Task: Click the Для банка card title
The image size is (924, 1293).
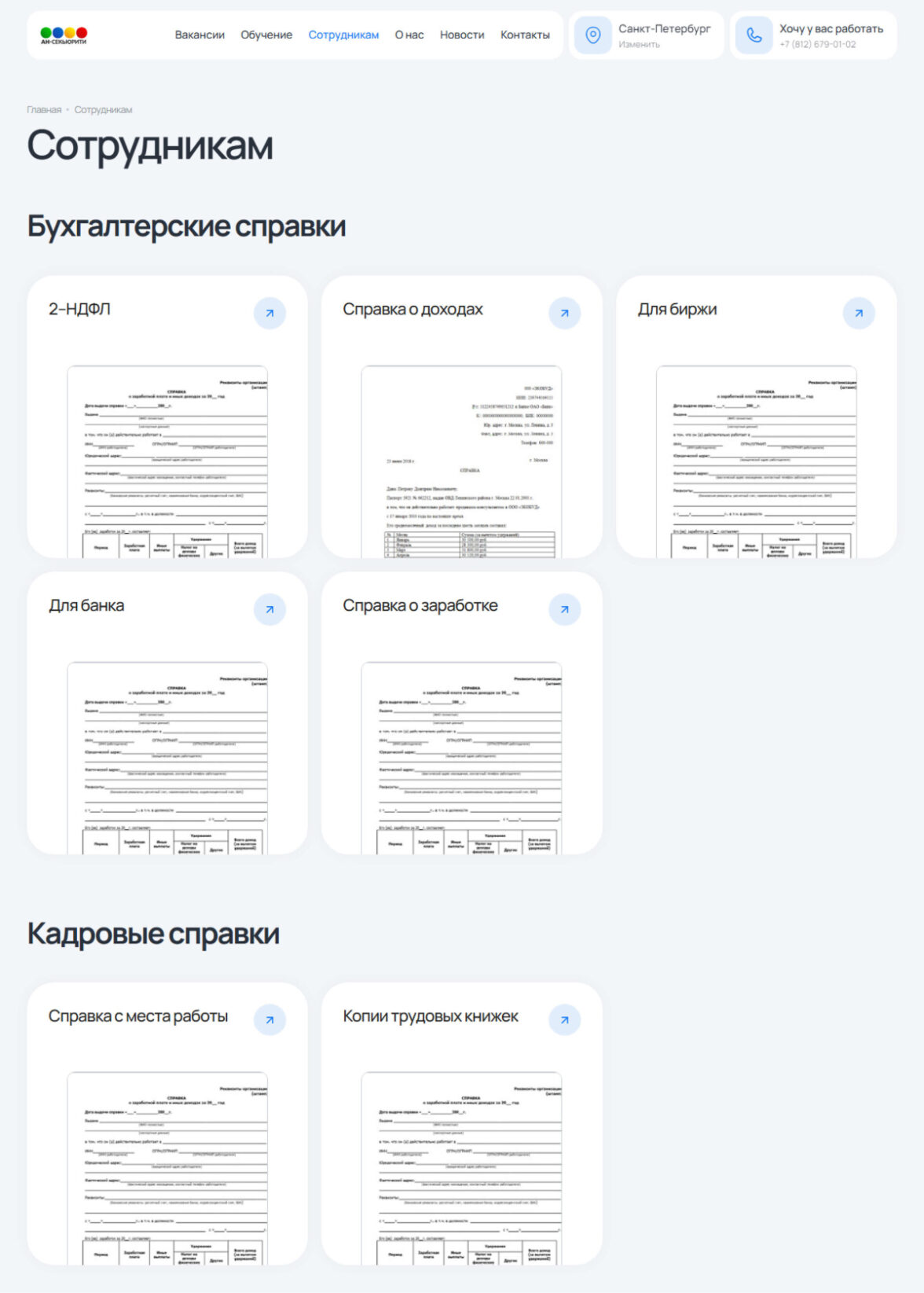Action: pyautogui.click(x=86, y=606)
